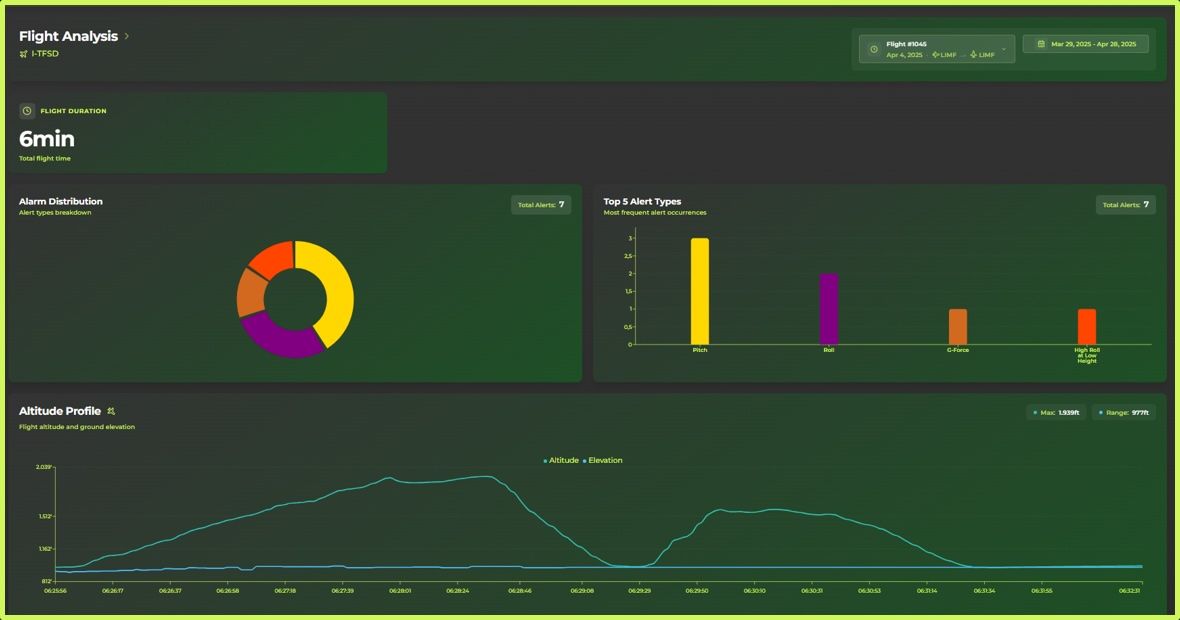Toggle the Elevation series in chart legend
Screen dimensions: 1180x620
click(x=603, y=460)
